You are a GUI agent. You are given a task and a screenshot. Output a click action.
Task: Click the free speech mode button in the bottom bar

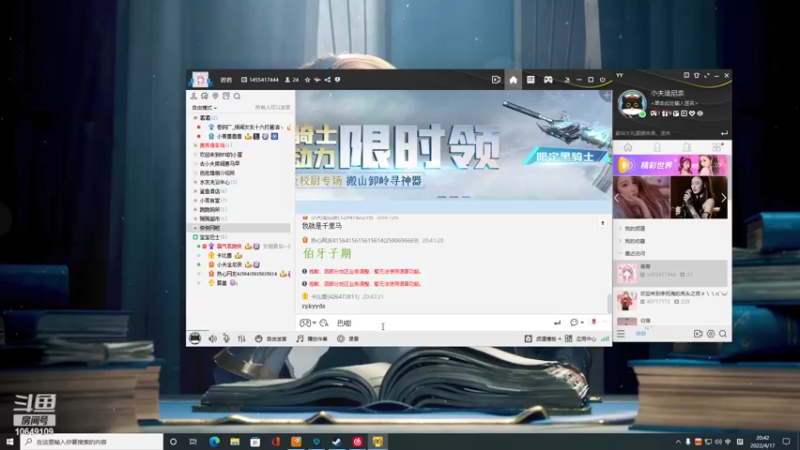pyautogui.click(x=271, y=339)
